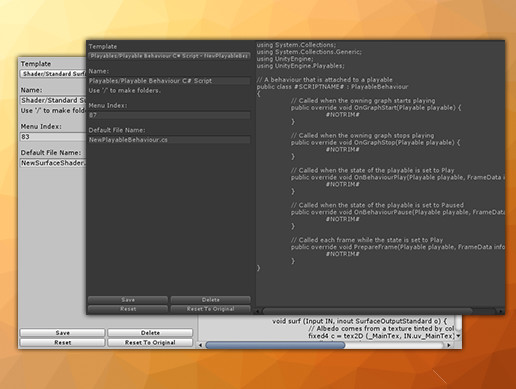The height and width of the screenshot is (389, 516).
Task: Click the OnBehaviourPlay method line
Action: tap(398, 177)
